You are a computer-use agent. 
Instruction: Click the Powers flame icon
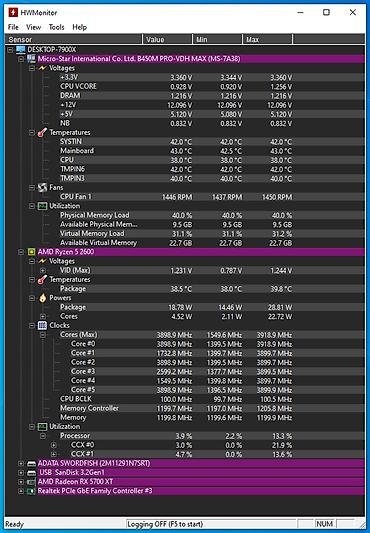click(42, 298)
